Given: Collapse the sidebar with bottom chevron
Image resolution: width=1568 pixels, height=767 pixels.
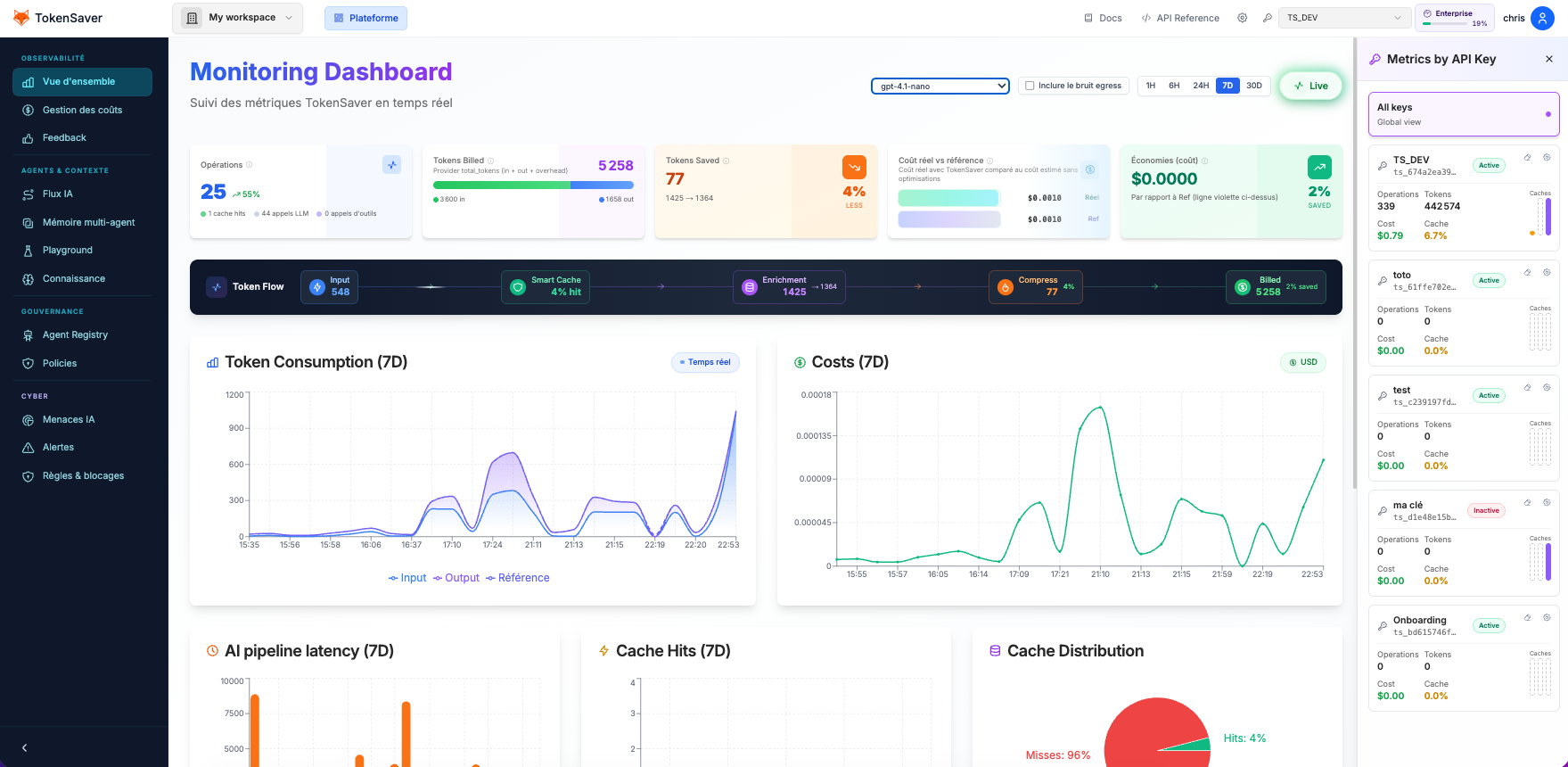Looking at the screenshot, I should point(25,747).
